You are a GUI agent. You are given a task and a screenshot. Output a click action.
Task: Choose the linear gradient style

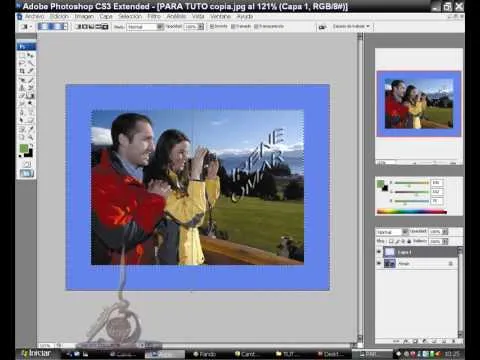coord(79,26)
